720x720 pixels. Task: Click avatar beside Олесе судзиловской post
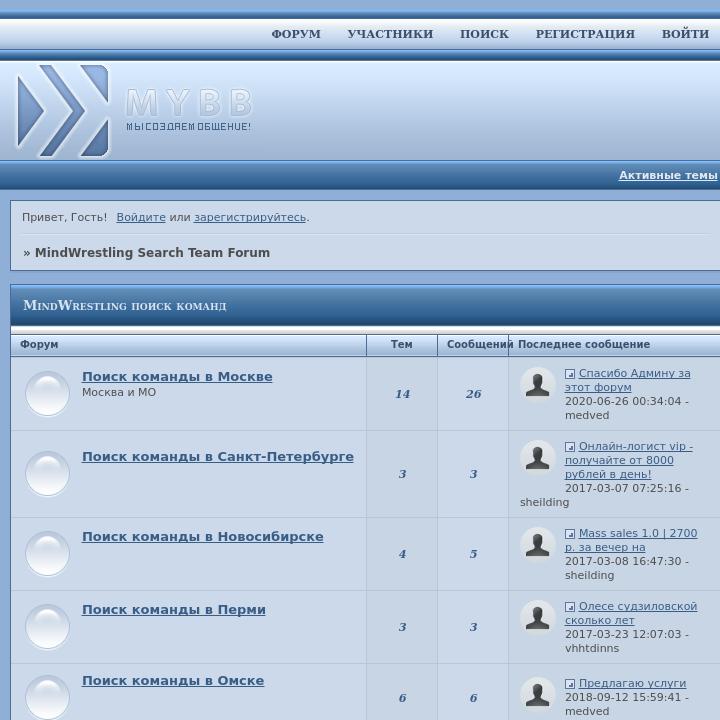click(x=537, y=617)
